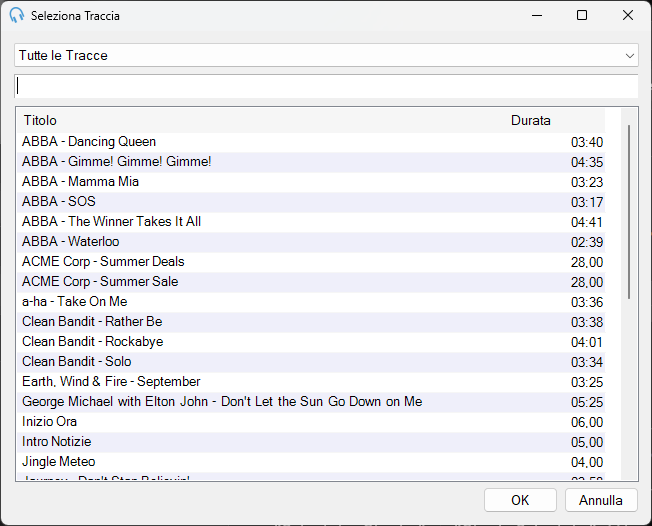Viewport: 652px width, 526px height.
Task: Click the headphones app icon in title bar
Action: click(x=17, y=15)
